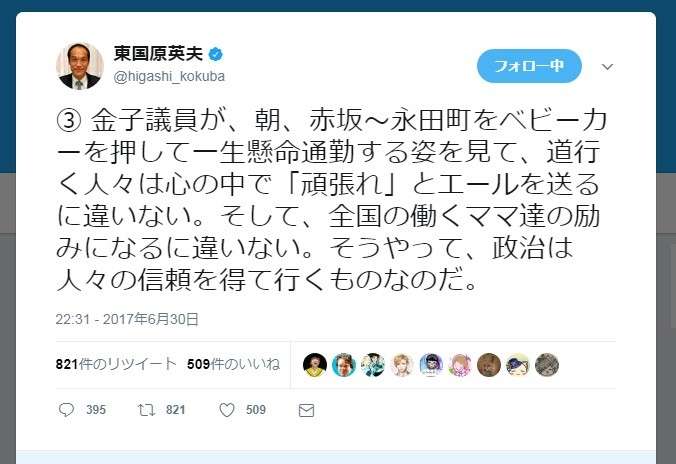
Task: Click the second liker avatar with teal background
Action: 344,365
